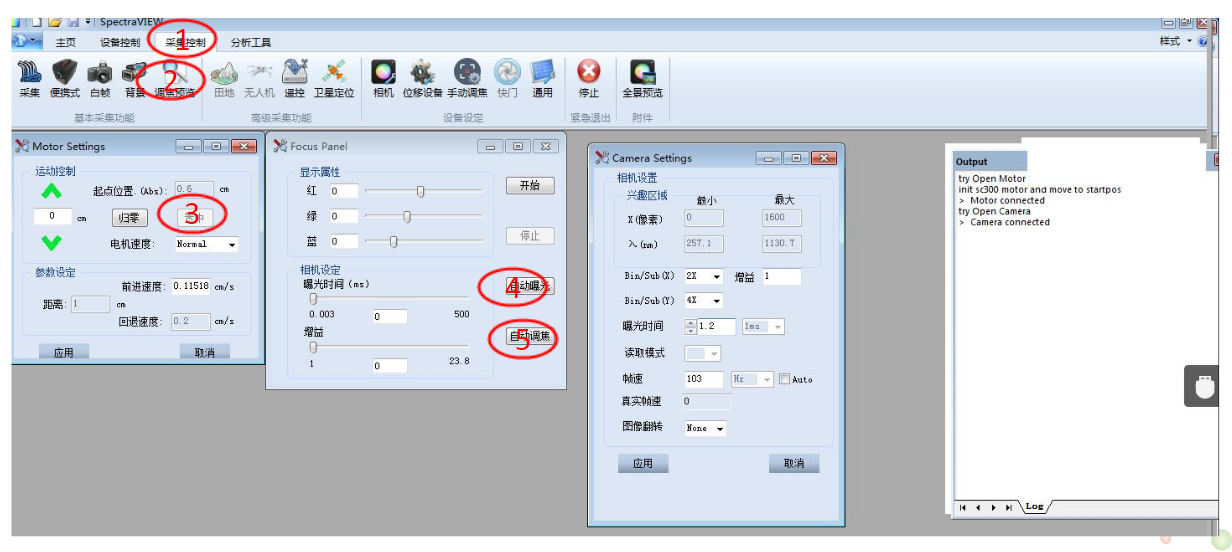Open the 遥控 remote control tool
Screen dimensions: 1232x552
tap(294, 75)
